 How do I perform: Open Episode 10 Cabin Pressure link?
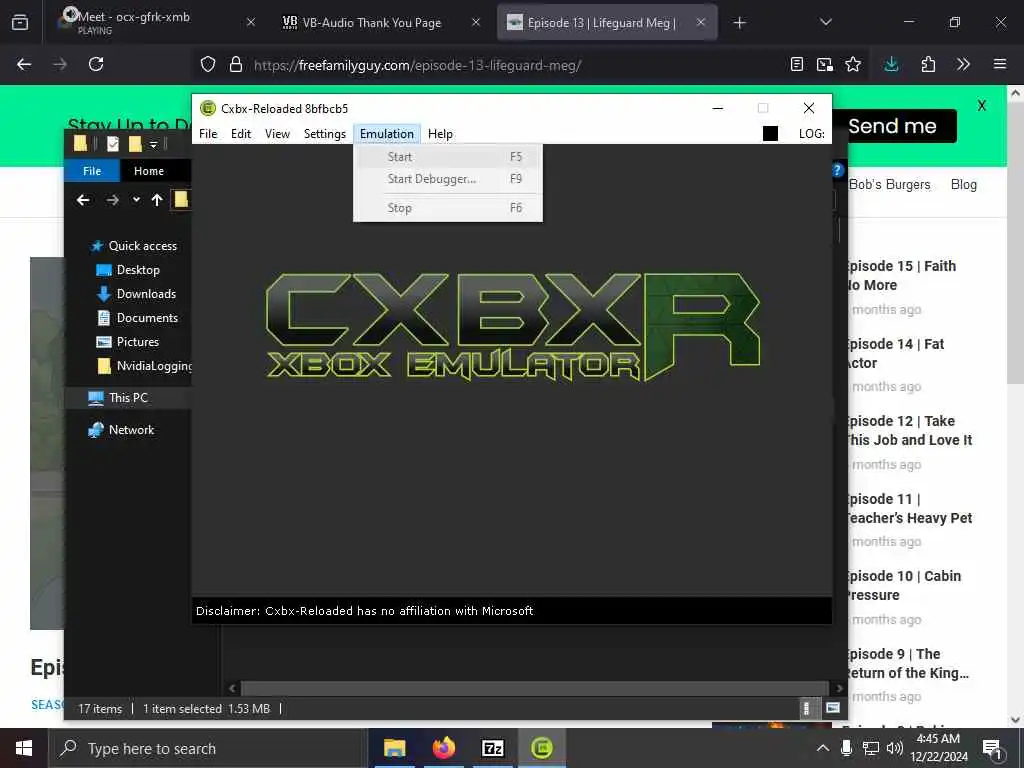coord(904,586)
